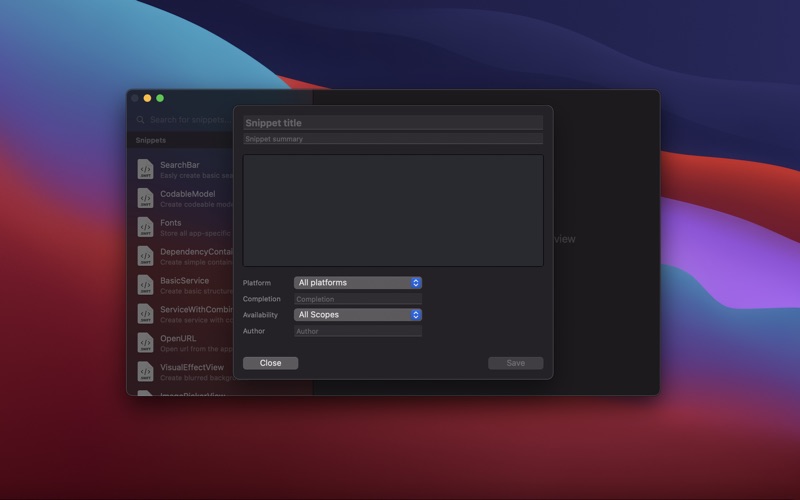Click the Fonts snippet title

(170, 223)
